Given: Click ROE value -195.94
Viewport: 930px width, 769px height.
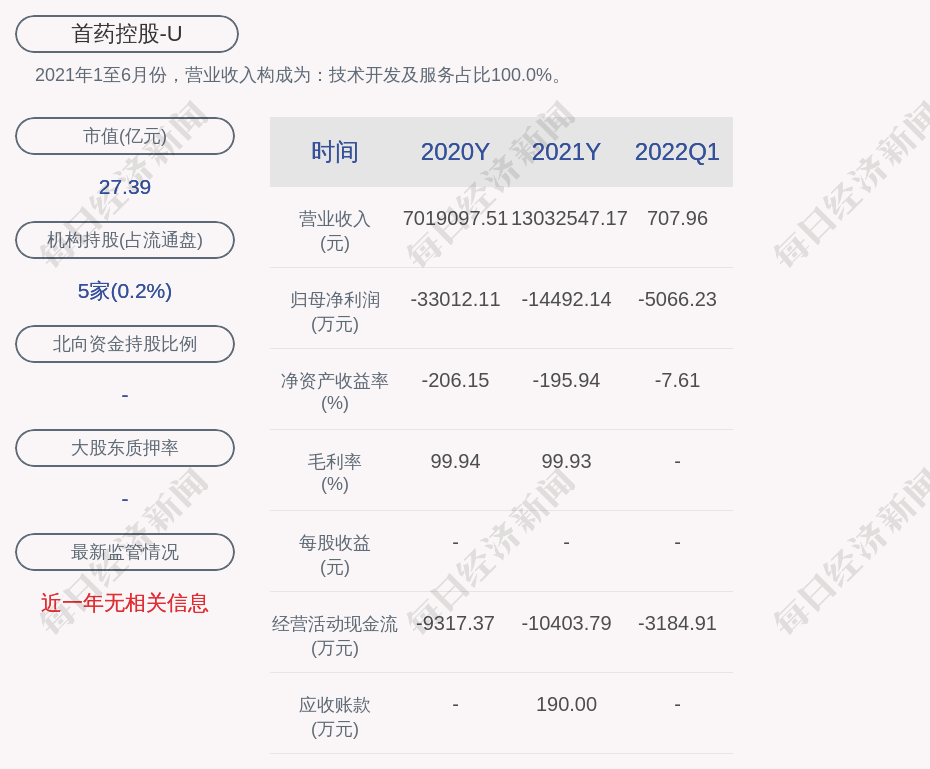Looking at the screenshot, I should pos(566,380).
